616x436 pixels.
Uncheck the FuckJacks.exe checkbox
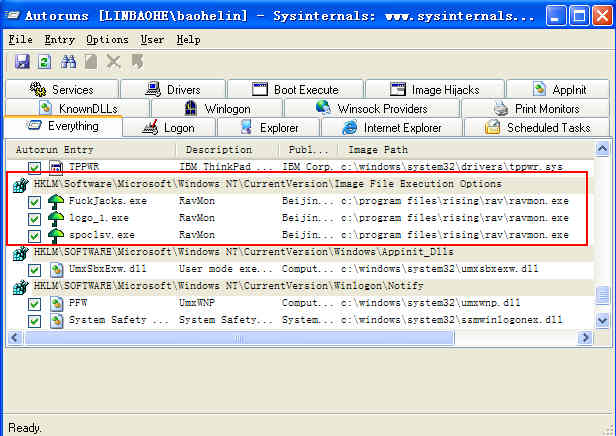pyautogui.click(x=35, y=202)
